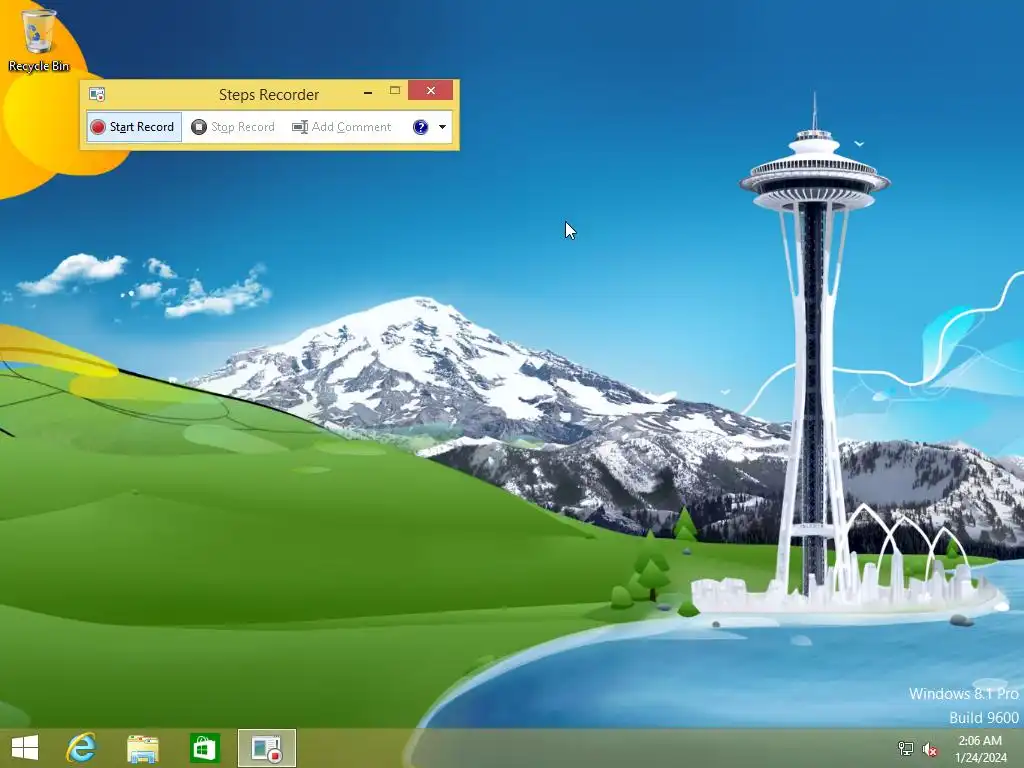Image resolution: width=1024 pixels, height=768 pixels.
Task: Select the Recycle Bin desktop icon
Action: (39, 40)
